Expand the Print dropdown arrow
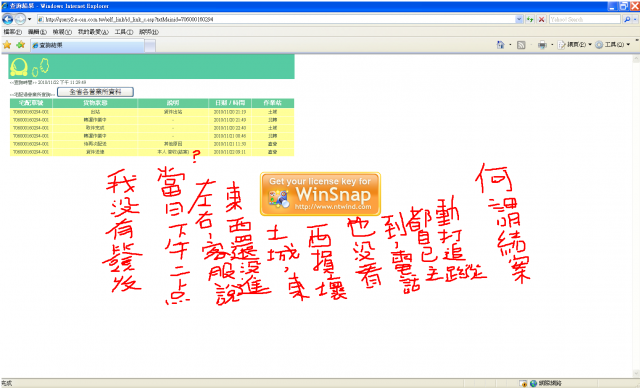Screen dimensions: 640x388 (552, 44)
